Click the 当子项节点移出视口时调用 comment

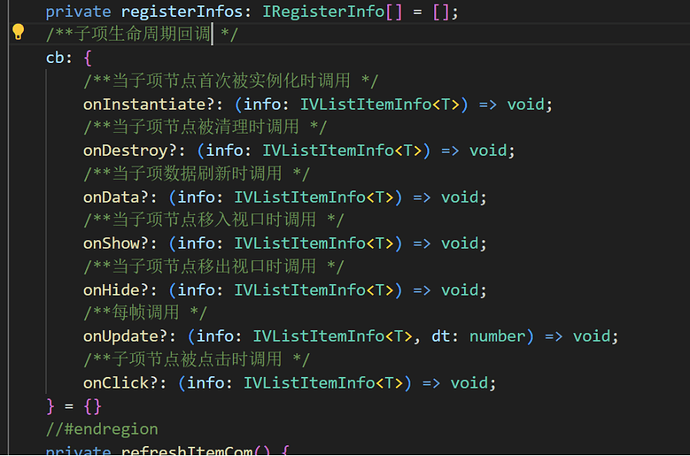pyautogui.click(x=213, y=267)
